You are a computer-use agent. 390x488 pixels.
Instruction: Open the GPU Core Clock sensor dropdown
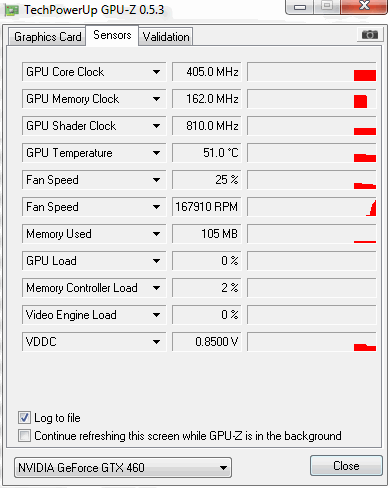click(x=156, y=72)
